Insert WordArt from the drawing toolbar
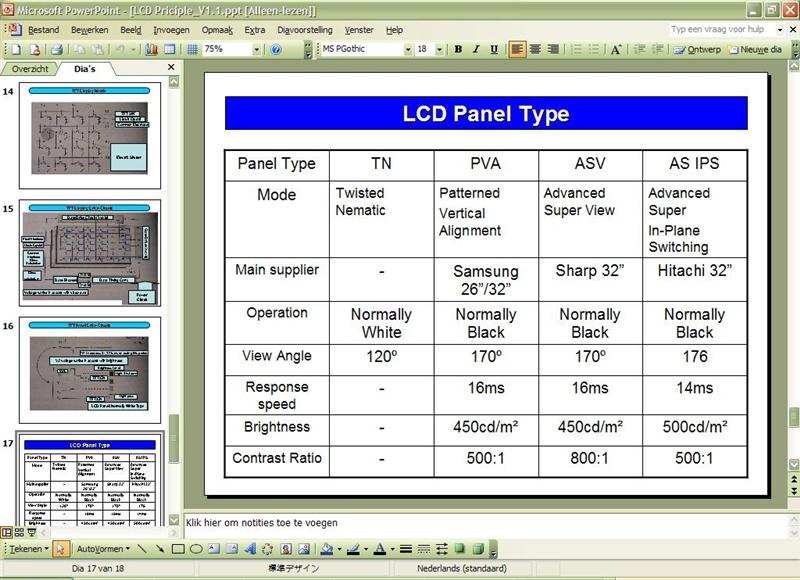 point(250,549)
